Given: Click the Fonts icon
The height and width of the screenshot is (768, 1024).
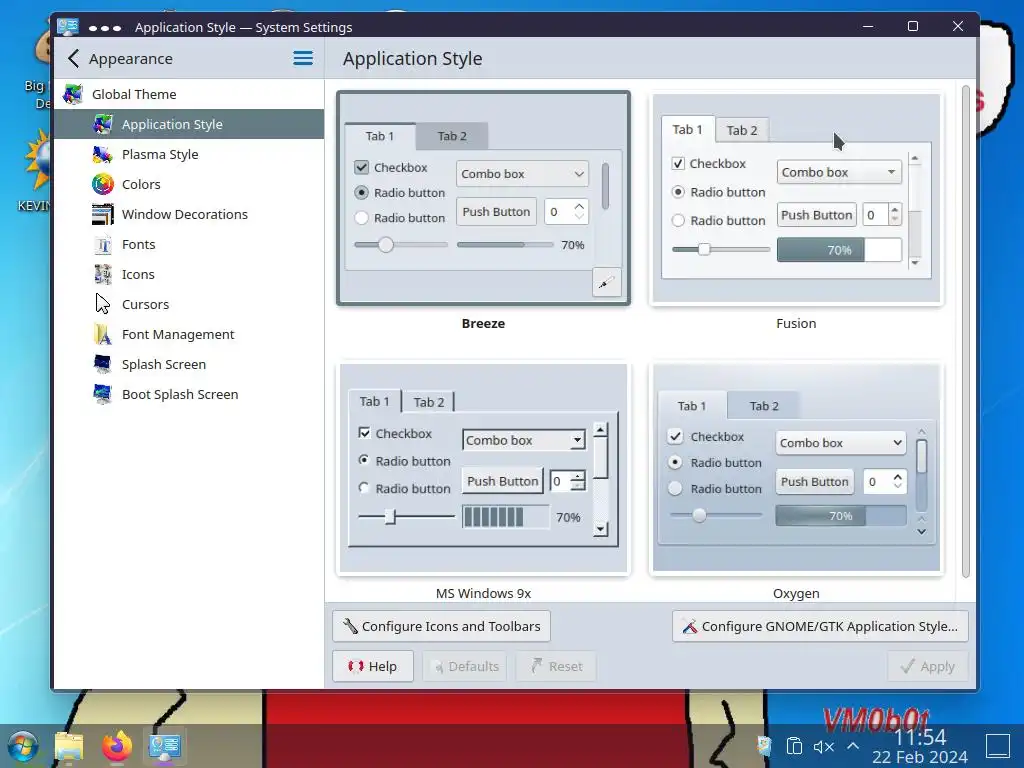Looking at the screenshot, I should pyautogui.click(x=103, y=244).
